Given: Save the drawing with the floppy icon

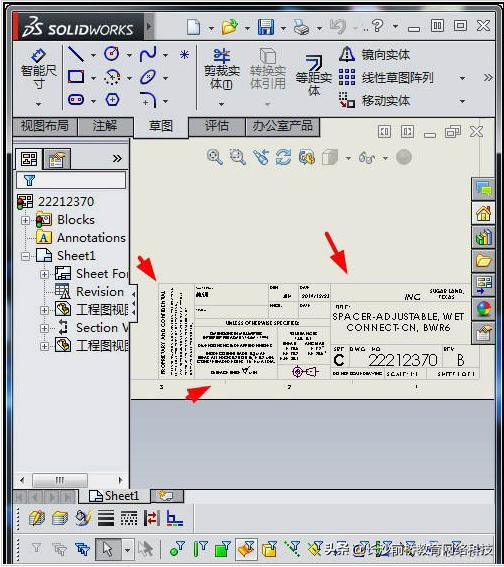Looking at the screenshot, I should coord(266,27).
